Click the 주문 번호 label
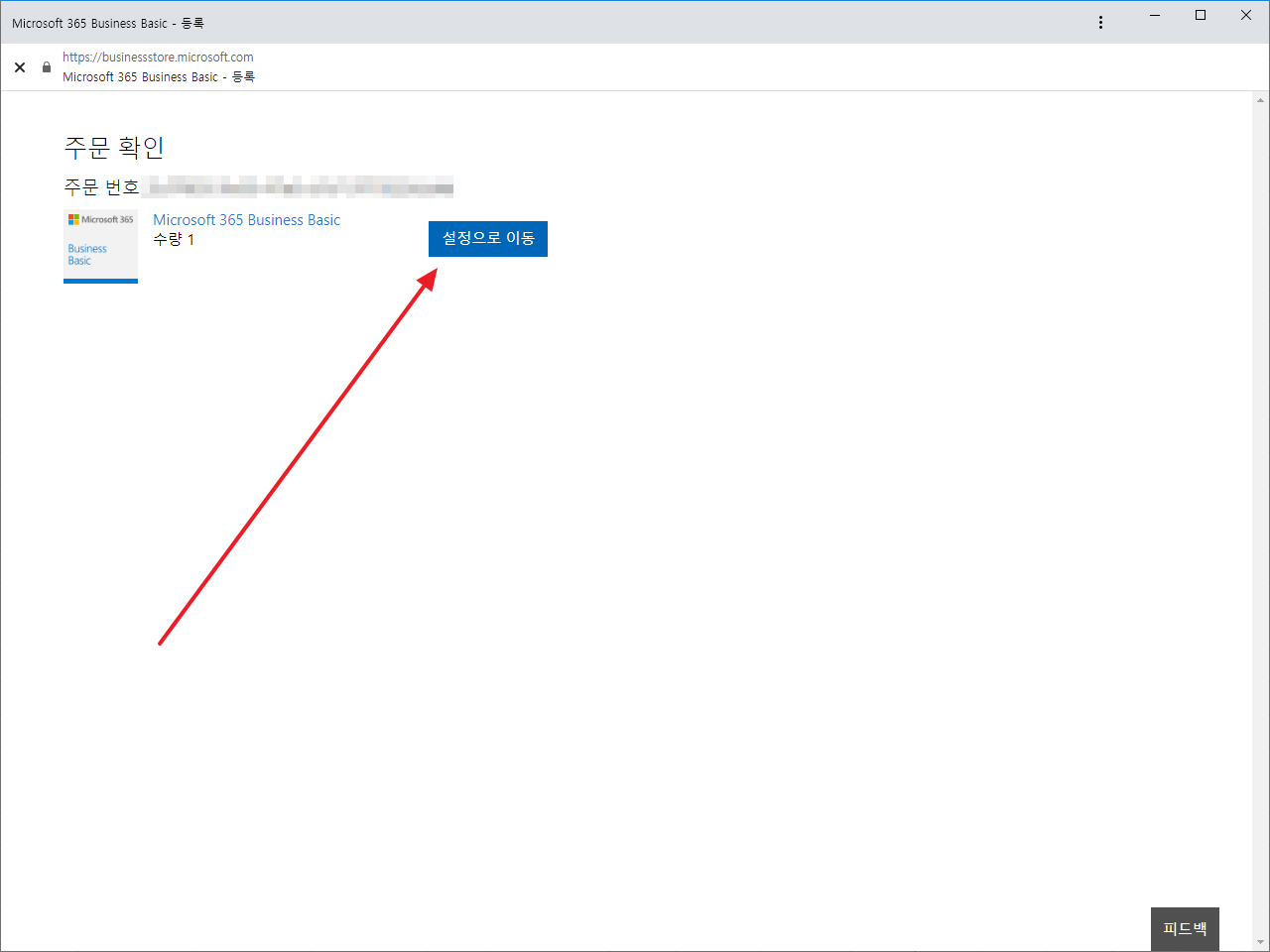The image size is (1270, 952). click(101, 187)
